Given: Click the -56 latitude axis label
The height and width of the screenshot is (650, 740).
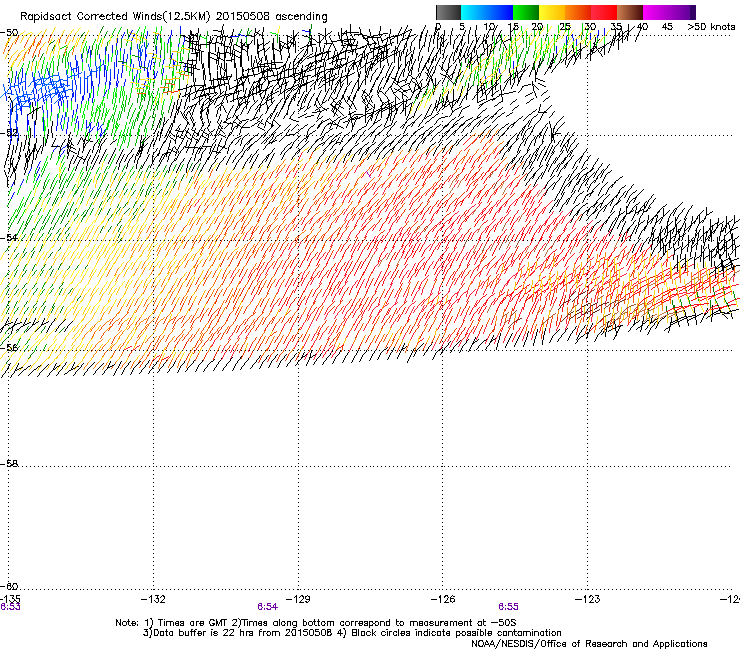Looking at the screenshot, I should [9, 347].
